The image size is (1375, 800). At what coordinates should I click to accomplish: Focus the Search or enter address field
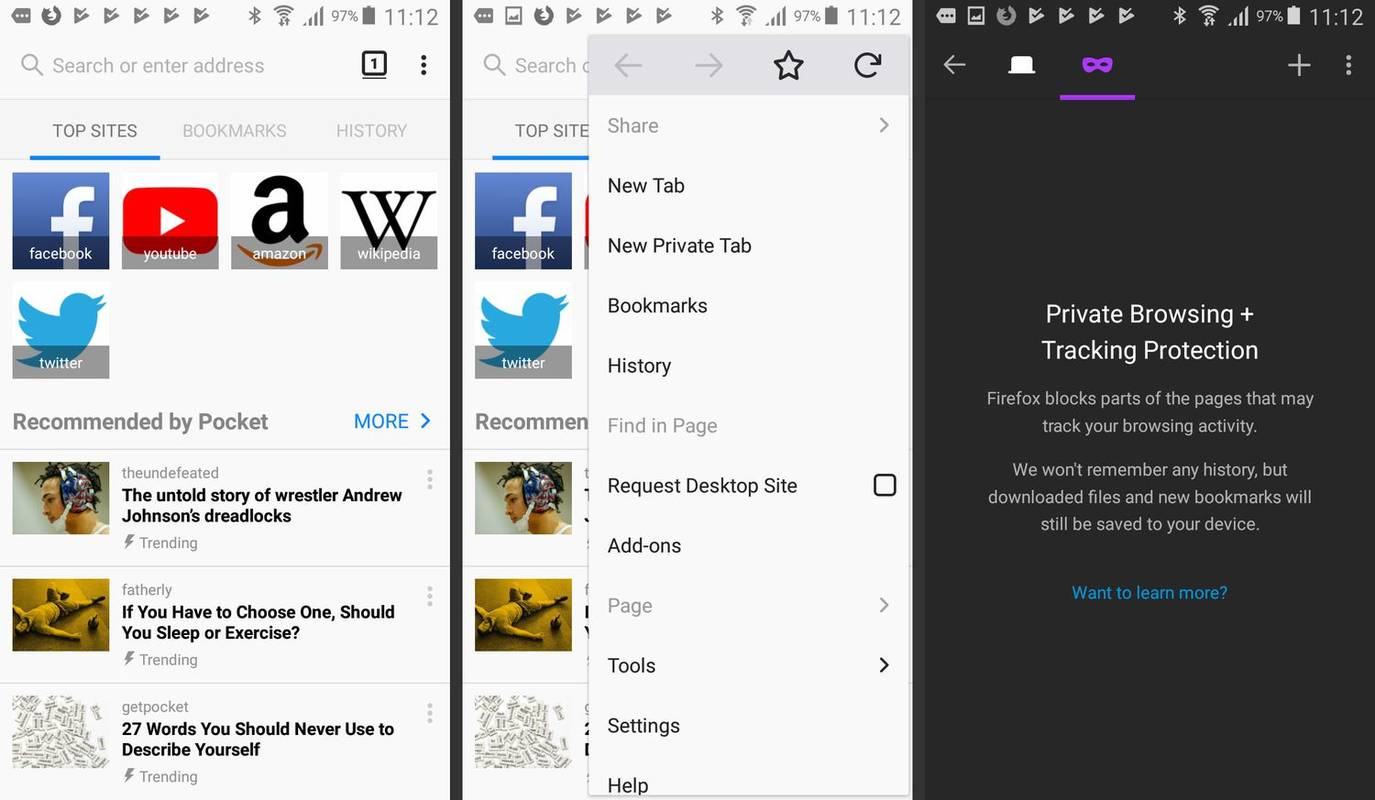pos(158,65)
